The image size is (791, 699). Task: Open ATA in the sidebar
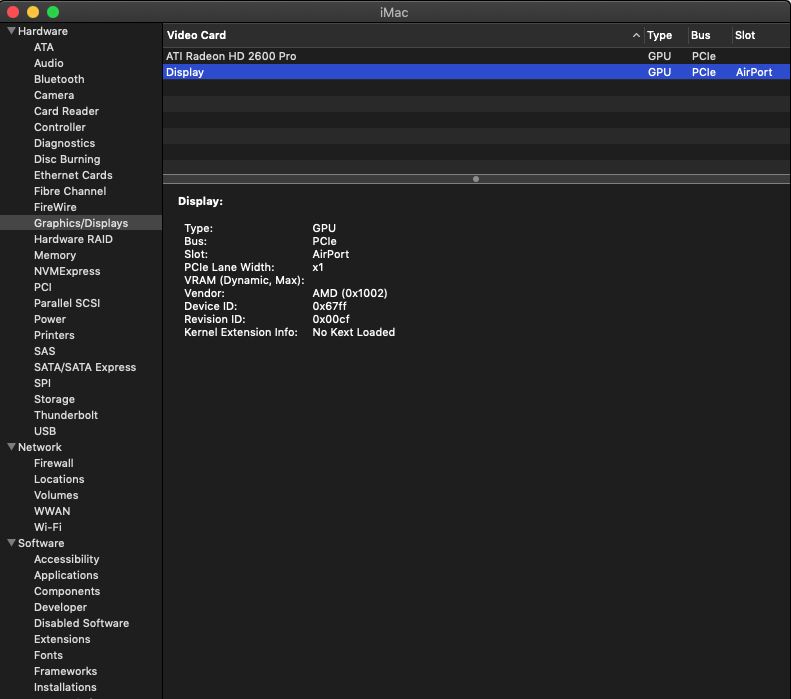tap(44, 47)
